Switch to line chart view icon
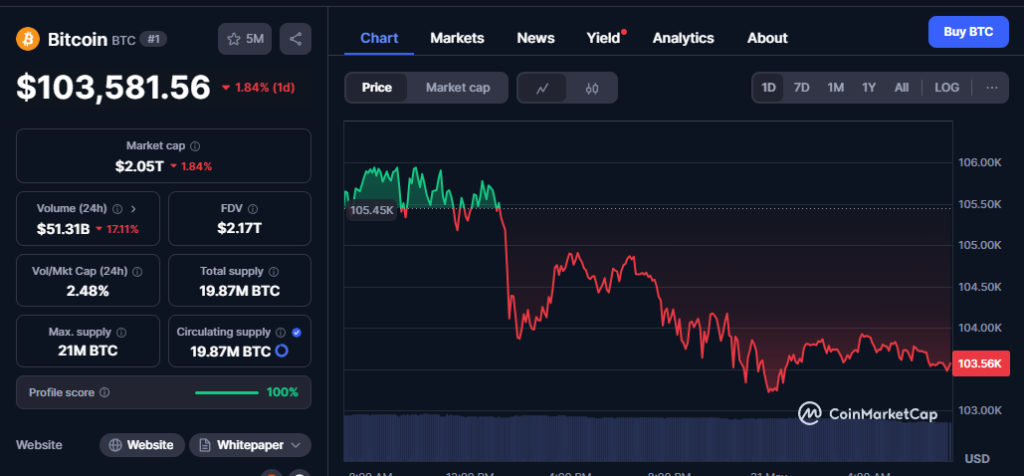The image size is (1024, 476). pyautogui.click(x=542, y=88)
